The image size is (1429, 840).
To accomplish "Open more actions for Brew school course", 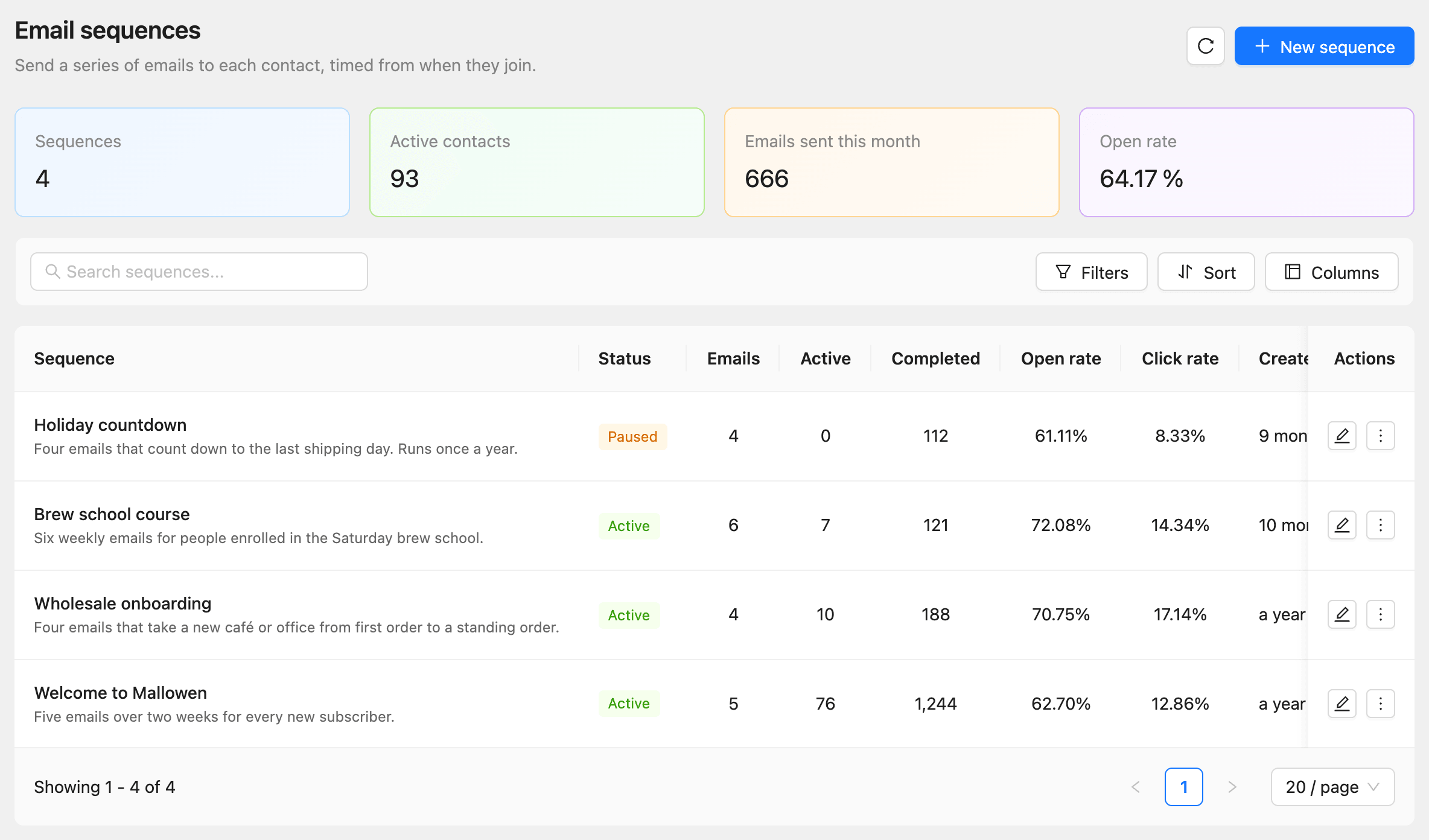I will [1380, 525].
